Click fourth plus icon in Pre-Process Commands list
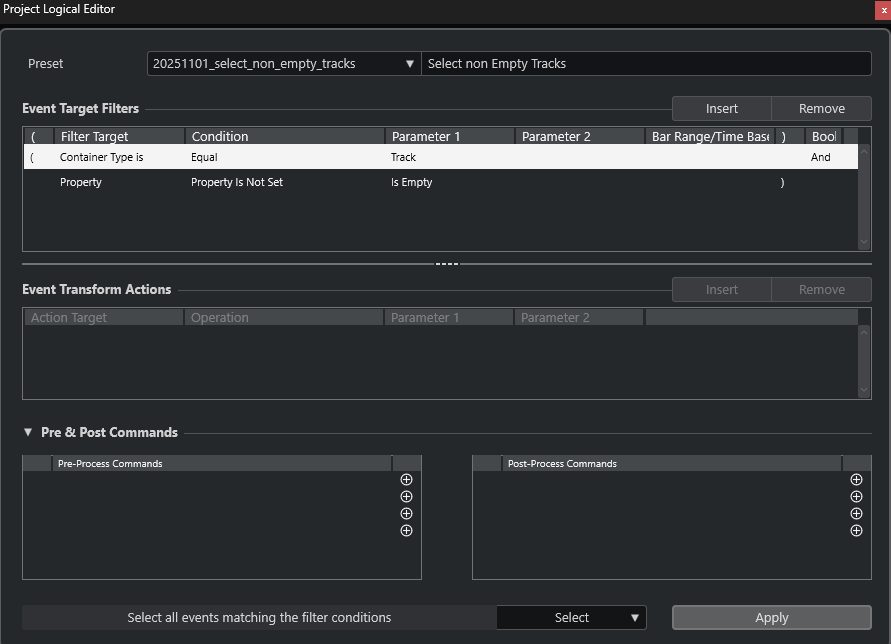The width and height of the screenshot is (891, 644). 406,531
